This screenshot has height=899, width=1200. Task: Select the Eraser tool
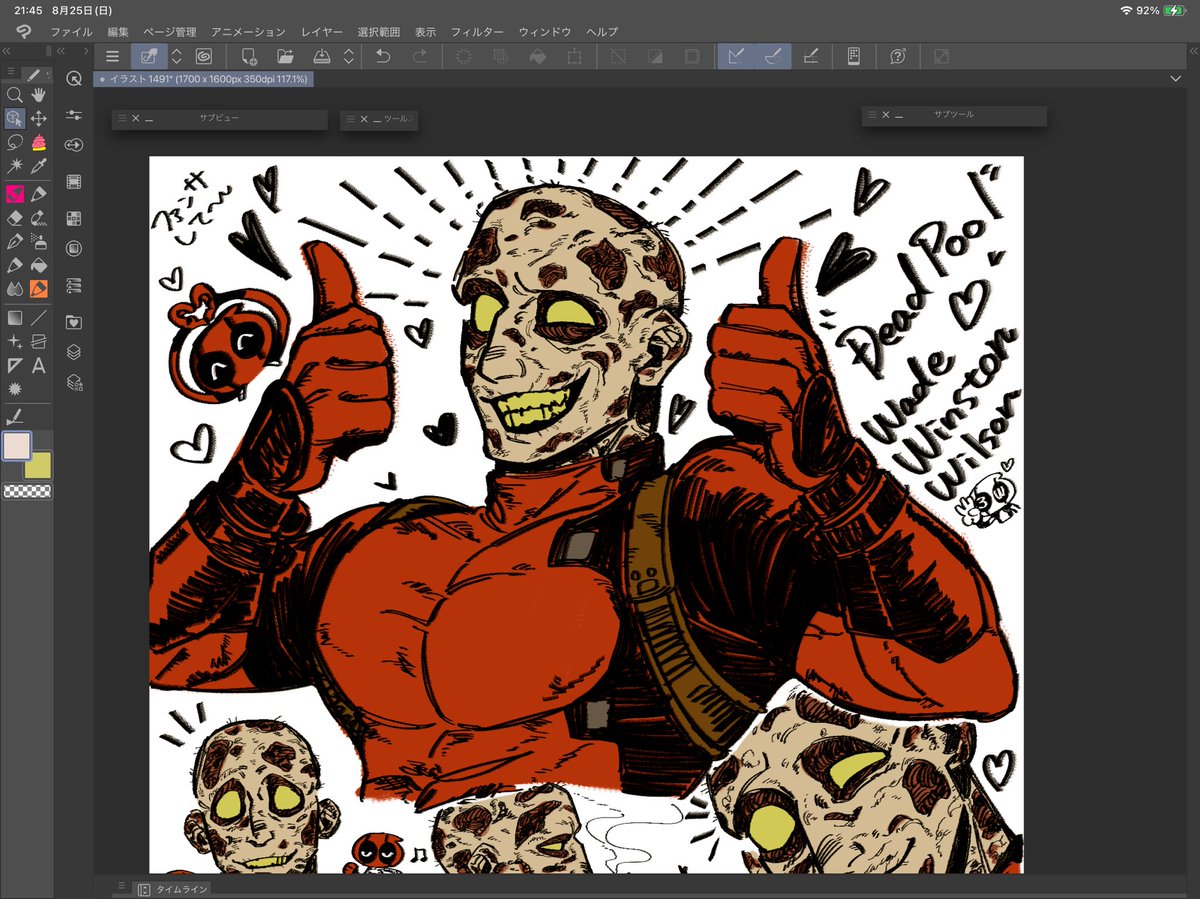pyautogui.click(x=14, y=217)
